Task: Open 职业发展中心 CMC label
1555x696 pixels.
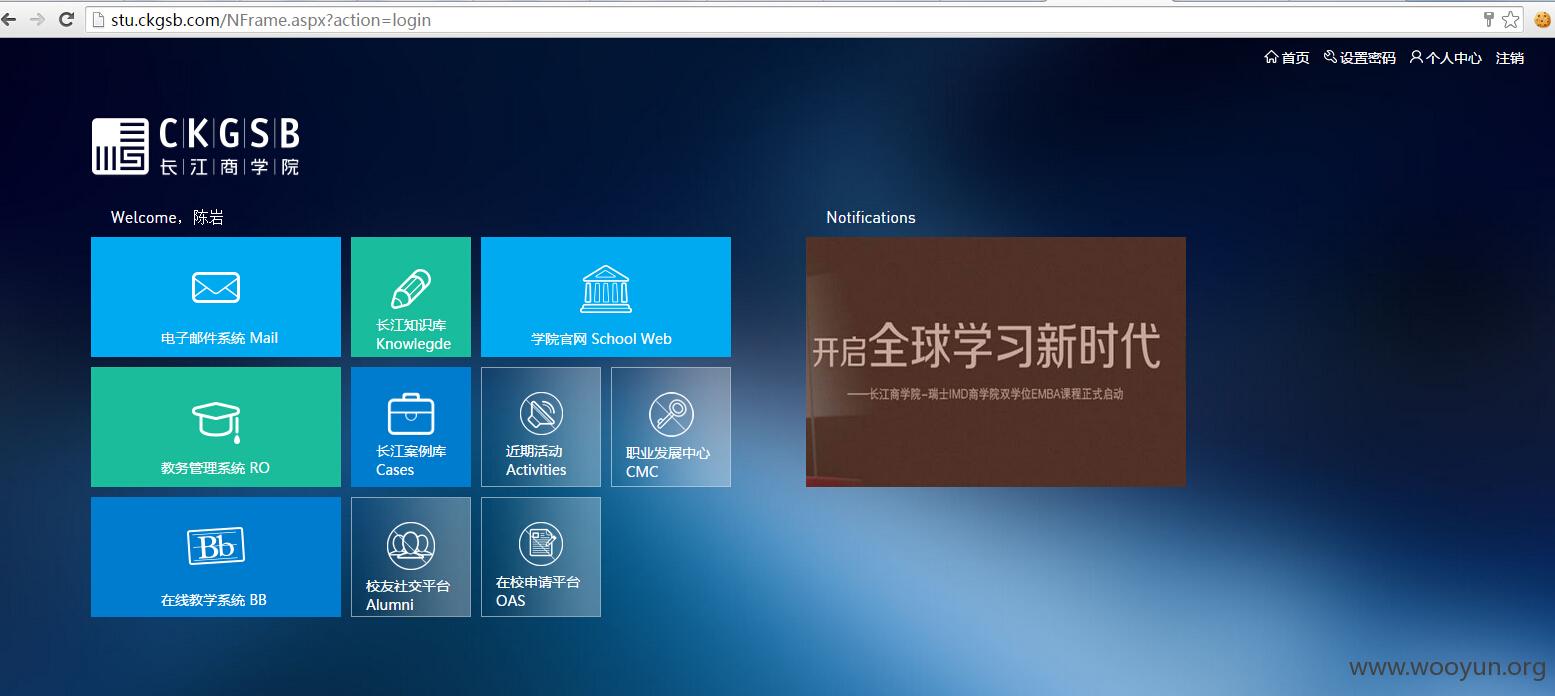Action: (x=668, y=462)
